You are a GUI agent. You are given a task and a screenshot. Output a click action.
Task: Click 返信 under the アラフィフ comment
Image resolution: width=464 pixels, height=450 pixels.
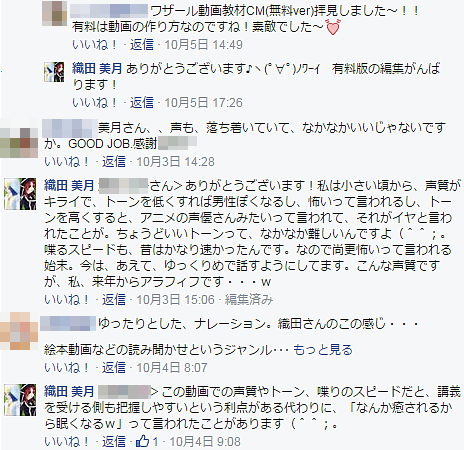114,299
